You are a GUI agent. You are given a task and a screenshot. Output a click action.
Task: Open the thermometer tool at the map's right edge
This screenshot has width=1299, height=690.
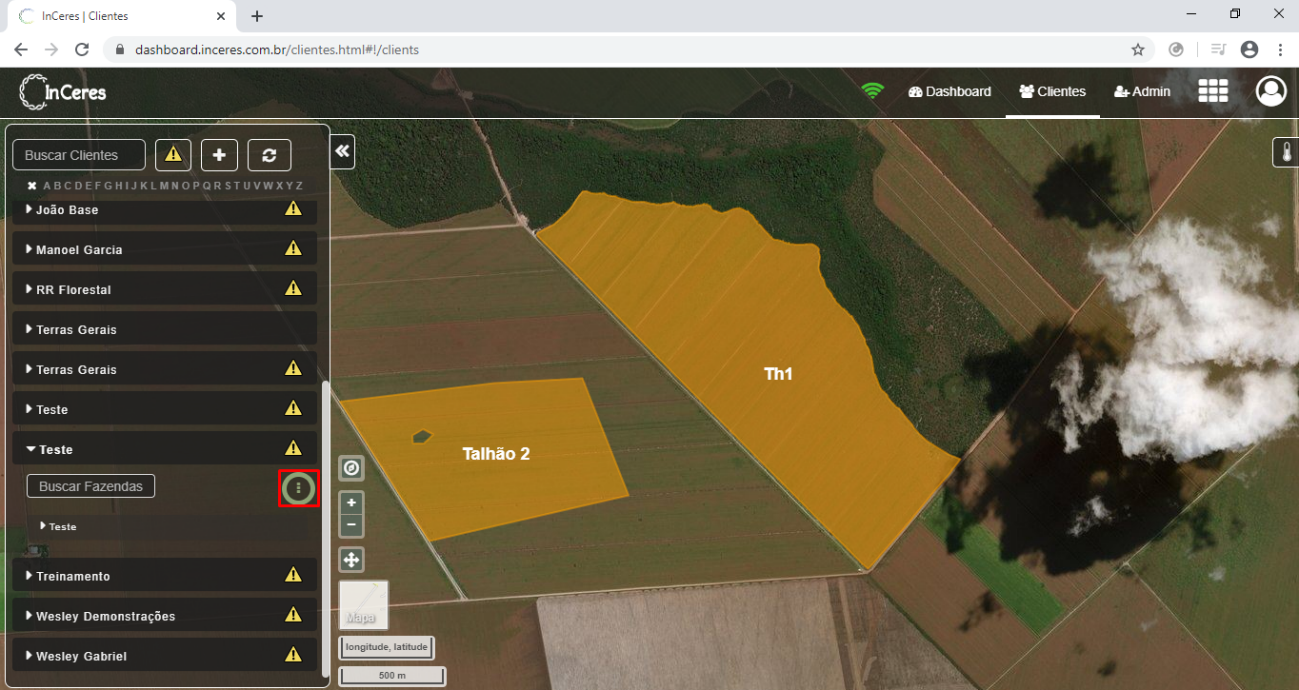[x=1285, y=152]
